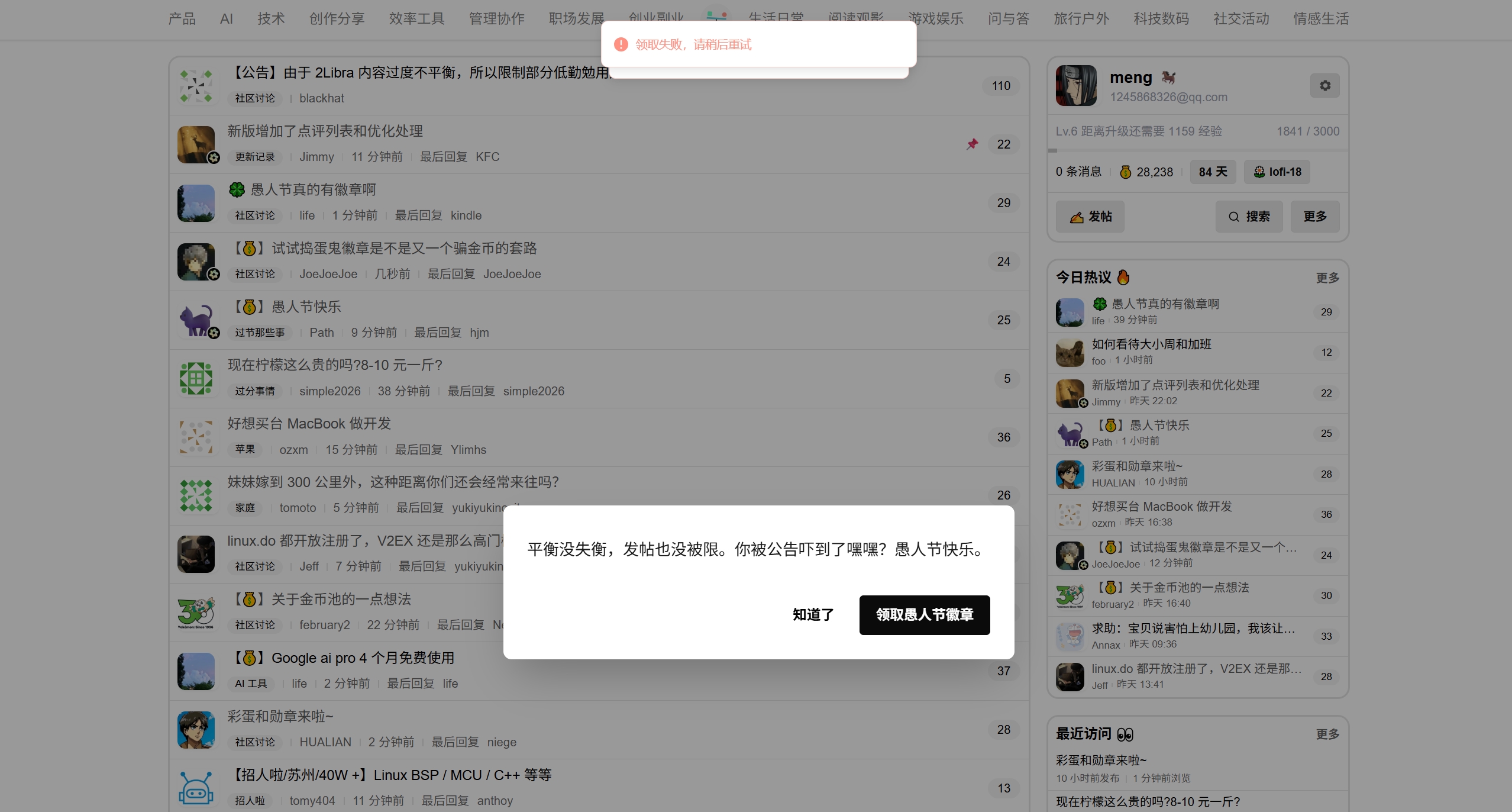Image resolution: width=1512 pixels, height=812 pixels.
Task: Click the four-leaf clover icon in post title
Action: click(x=237, y=189)
